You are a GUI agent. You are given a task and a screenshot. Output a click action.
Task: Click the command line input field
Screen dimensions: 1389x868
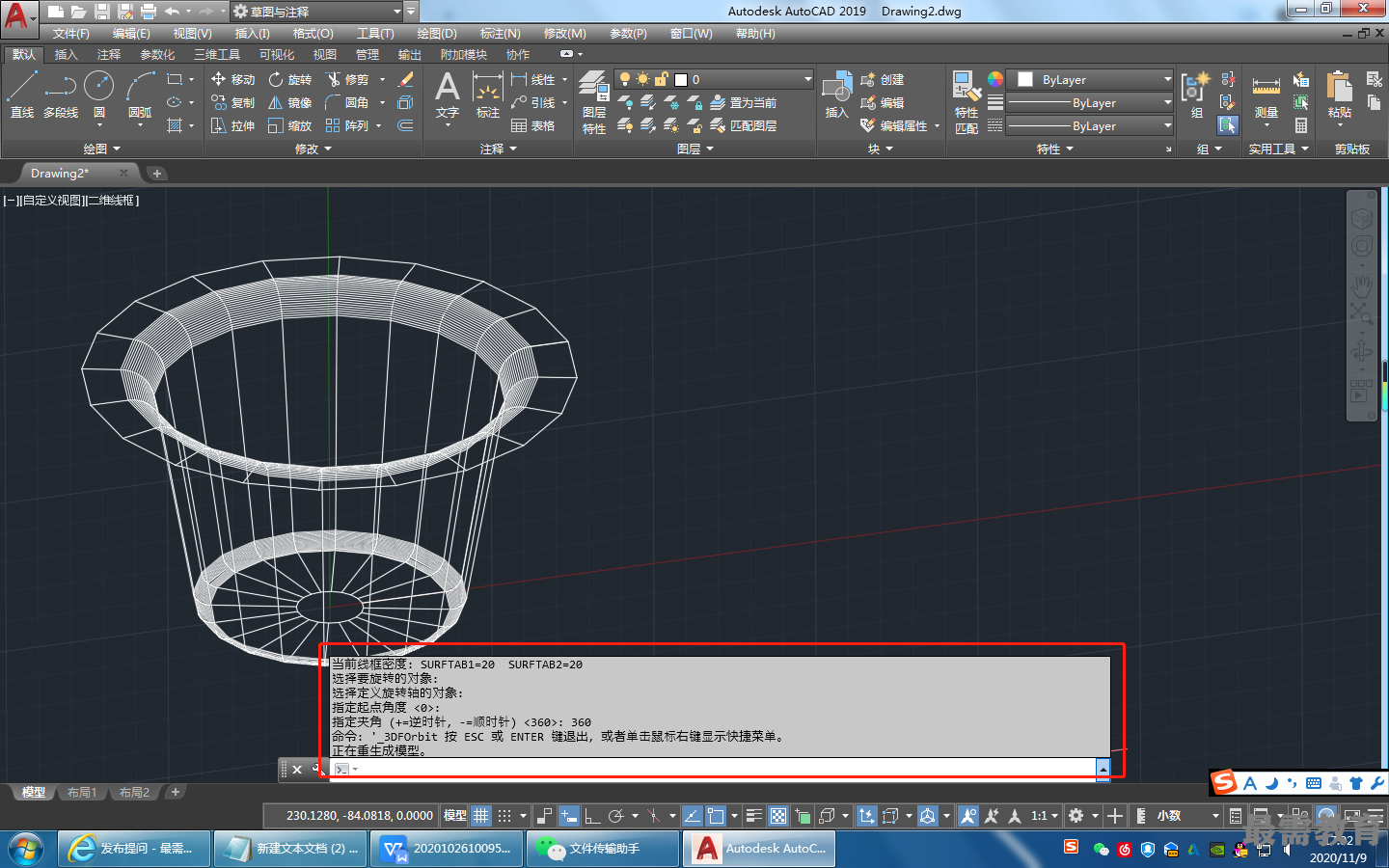(722, 769)
